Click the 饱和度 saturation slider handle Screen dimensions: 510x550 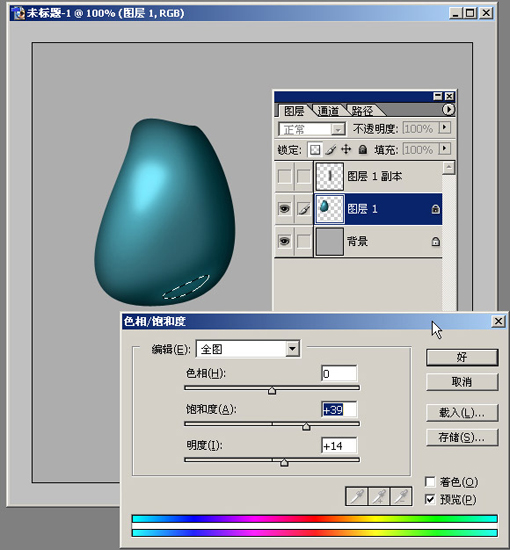306,427
